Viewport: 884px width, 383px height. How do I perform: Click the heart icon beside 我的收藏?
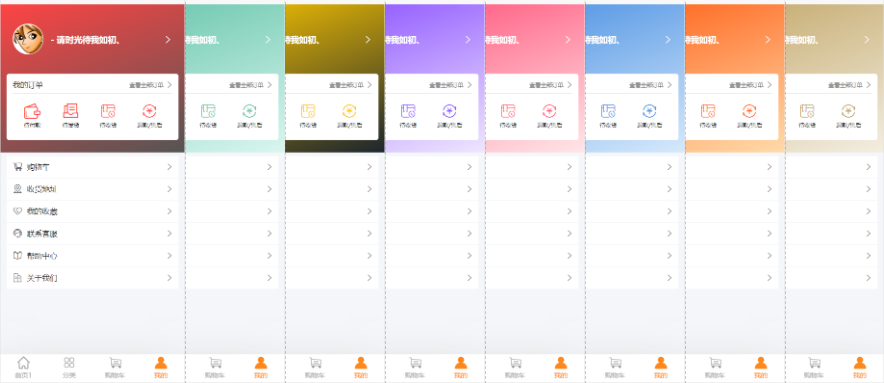point(17,211)
